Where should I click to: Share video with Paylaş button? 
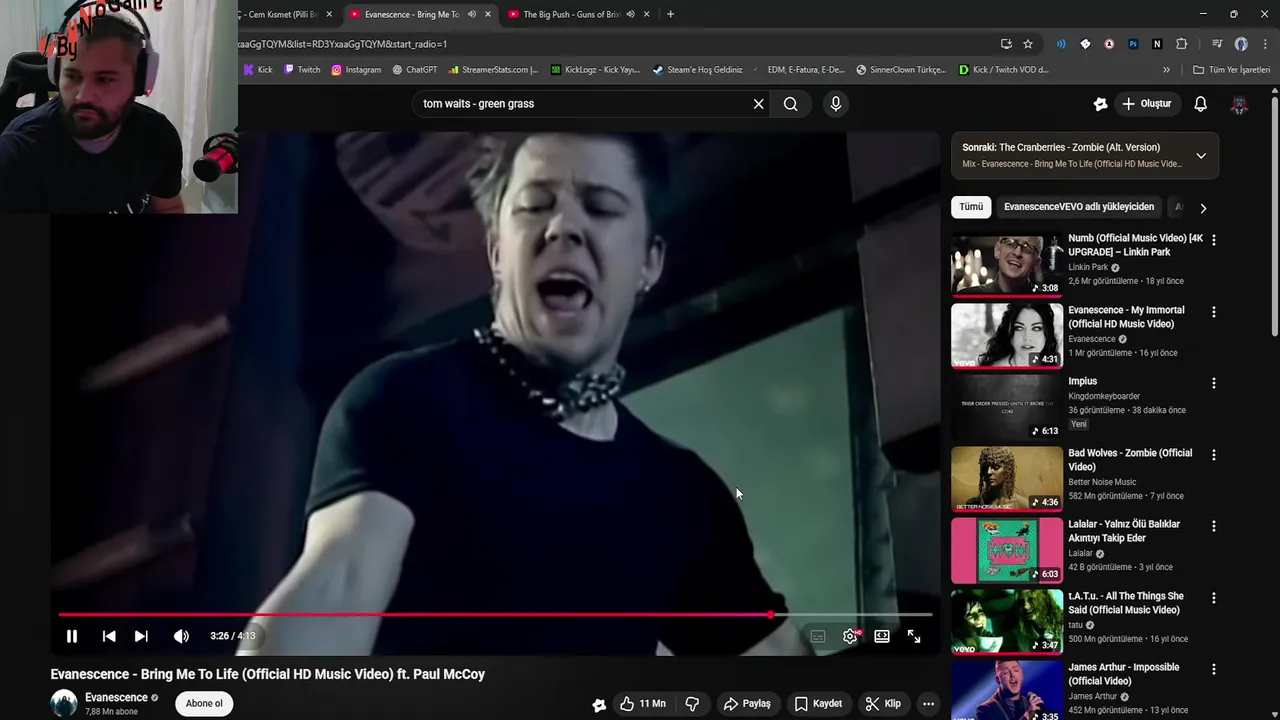(747, 704)
